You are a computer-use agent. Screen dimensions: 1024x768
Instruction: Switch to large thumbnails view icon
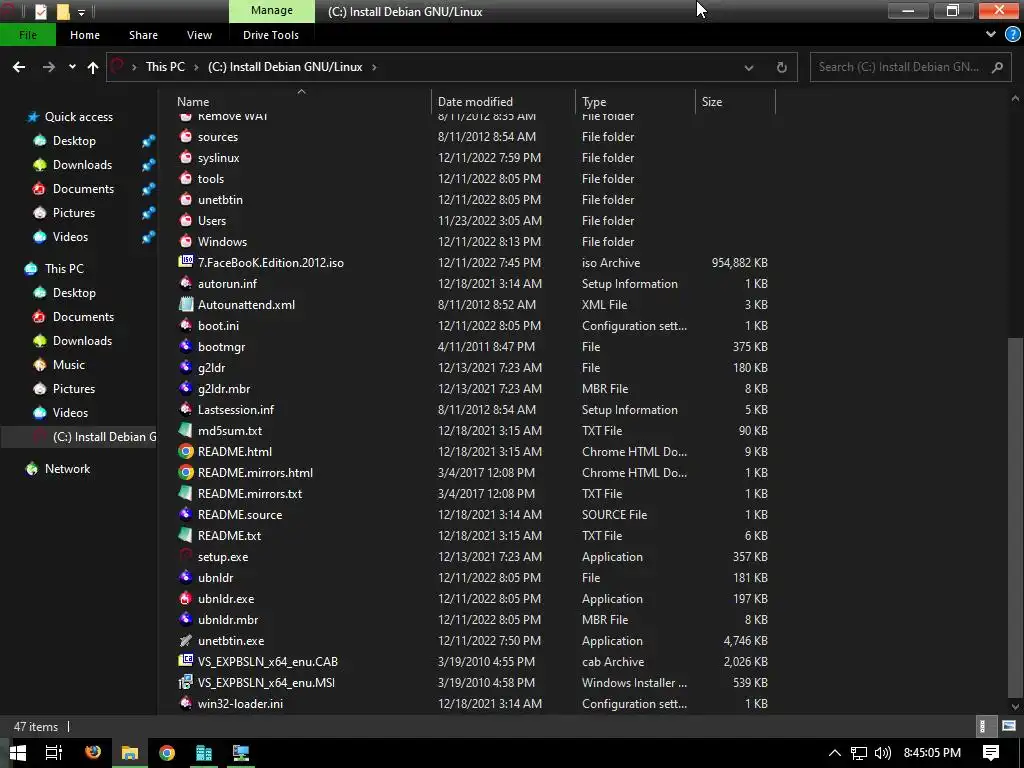(x=1008, y=726)
